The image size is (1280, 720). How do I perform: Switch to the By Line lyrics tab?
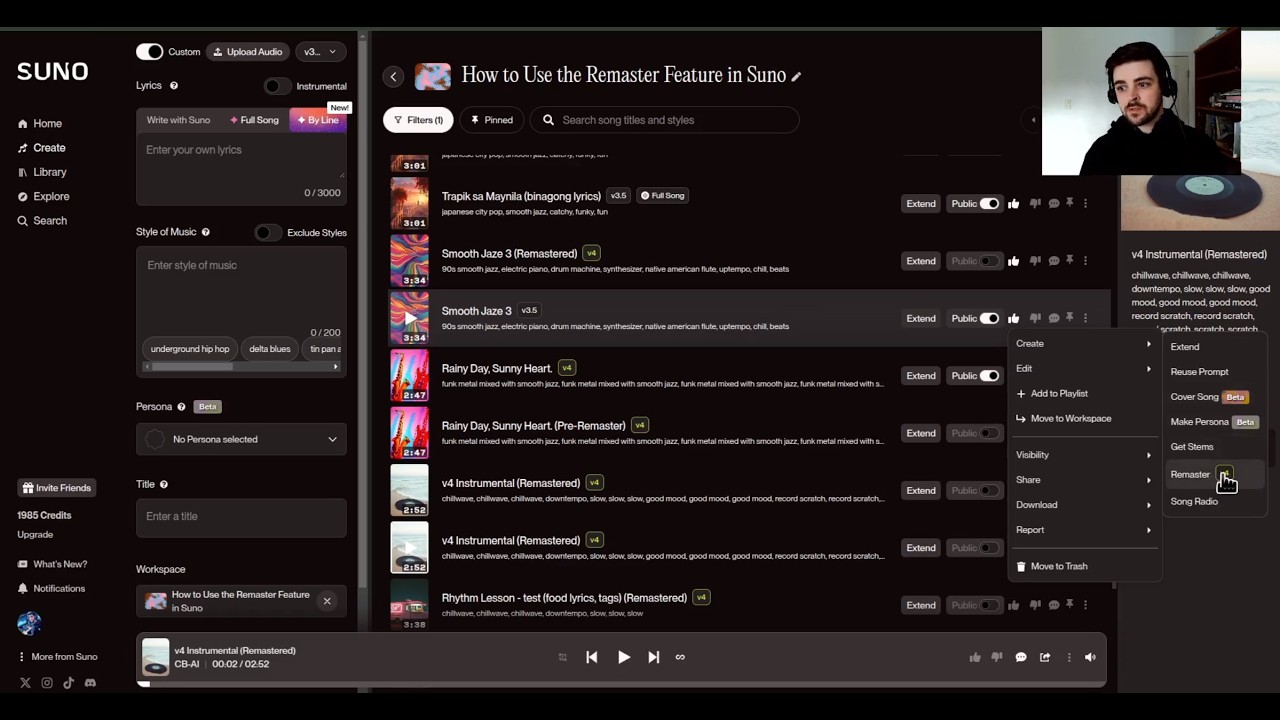click(x=318, y=120)
